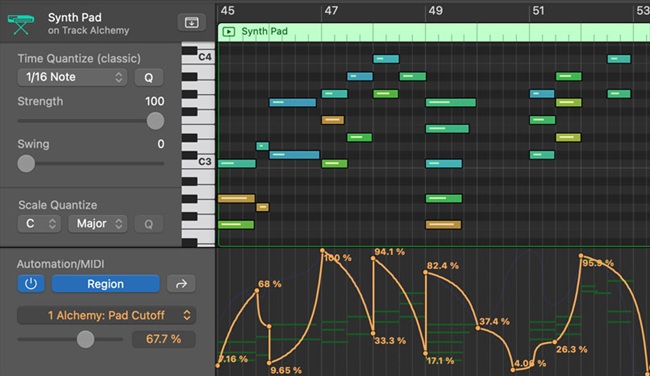Click the play icon in Synth Pad region header
650x376 pixels.
pyautogui.click(x=229, y=32)
